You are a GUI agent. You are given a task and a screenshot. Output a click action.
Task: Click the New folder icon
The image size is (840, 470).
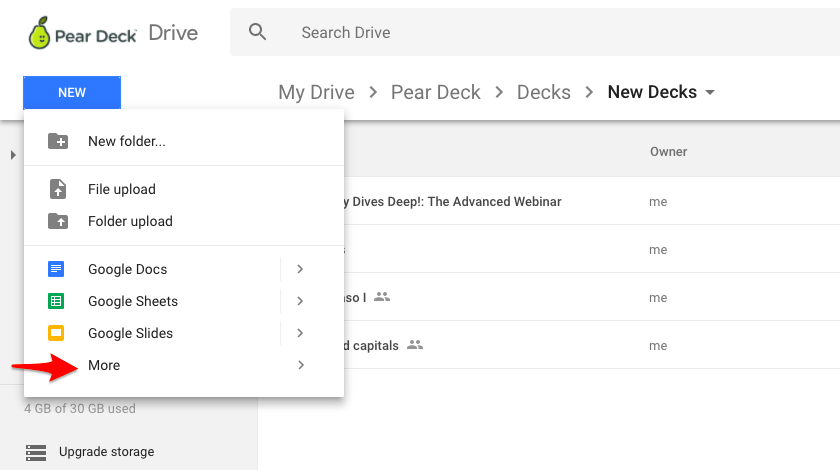click(58, 141)
